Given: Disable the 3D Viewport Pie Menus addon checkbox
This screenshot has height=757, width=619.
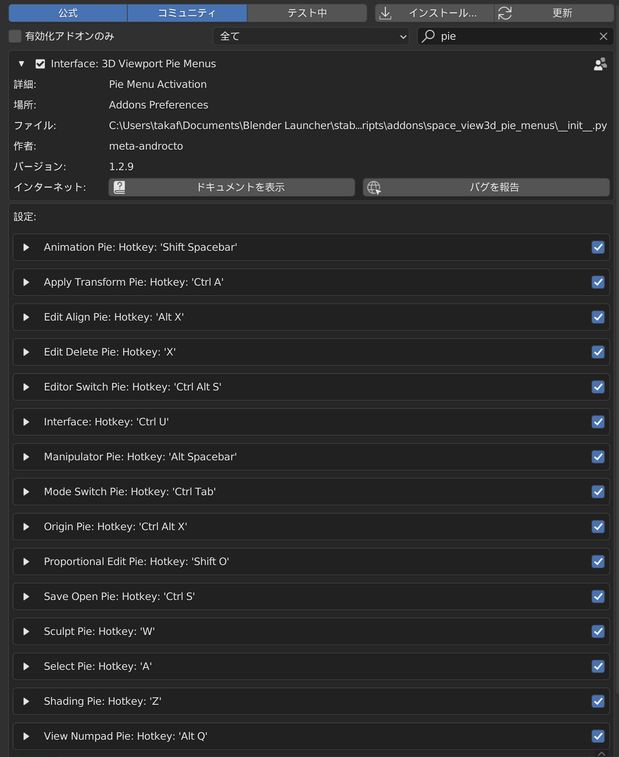Looking at the screenshot, I should click(x=40, y=64).
